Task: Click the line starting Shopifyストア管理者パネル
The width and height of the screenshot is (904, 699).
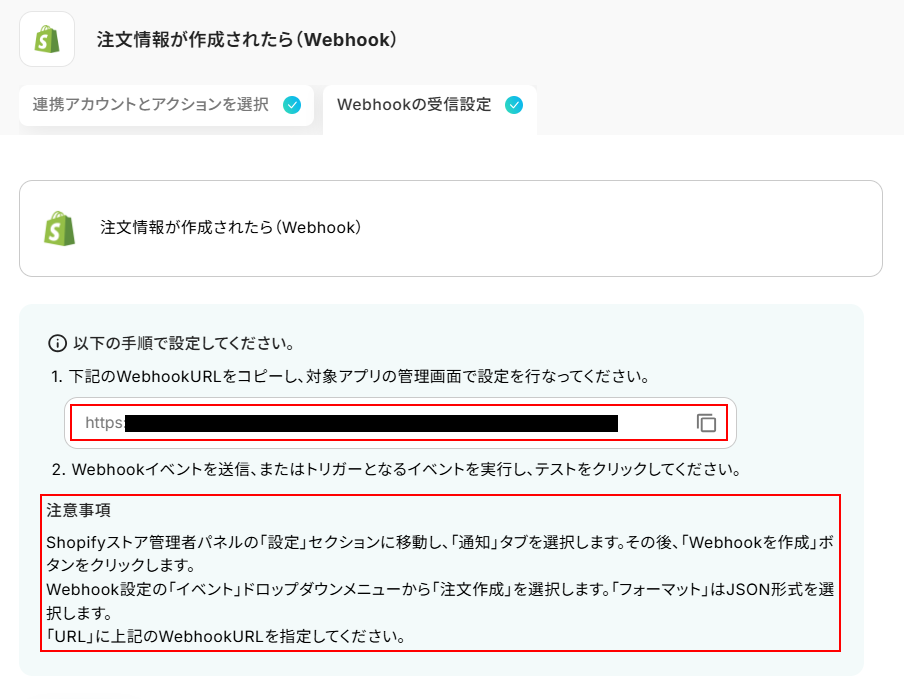Action: 440,554
